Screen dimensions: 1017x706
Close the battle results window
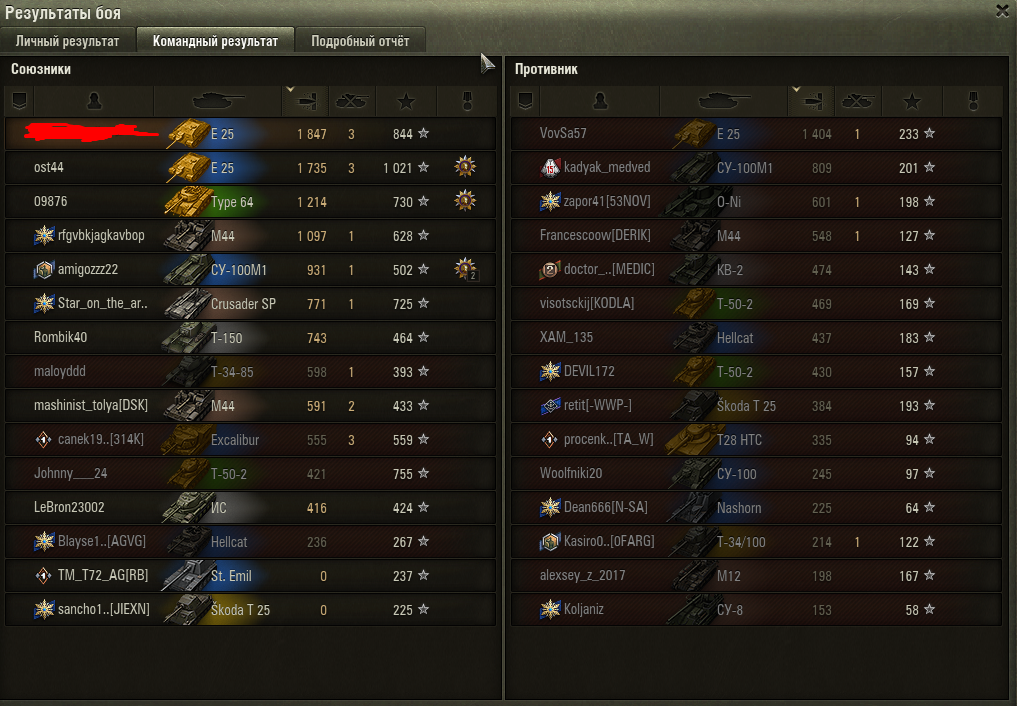click(x=1002, y=10)
